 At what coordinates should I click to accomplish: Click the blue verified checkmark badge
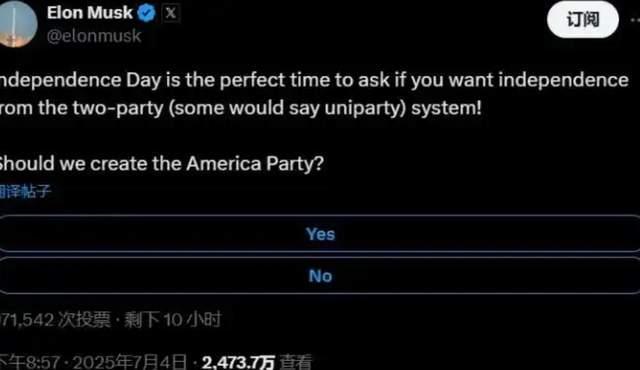coord(147,13)
